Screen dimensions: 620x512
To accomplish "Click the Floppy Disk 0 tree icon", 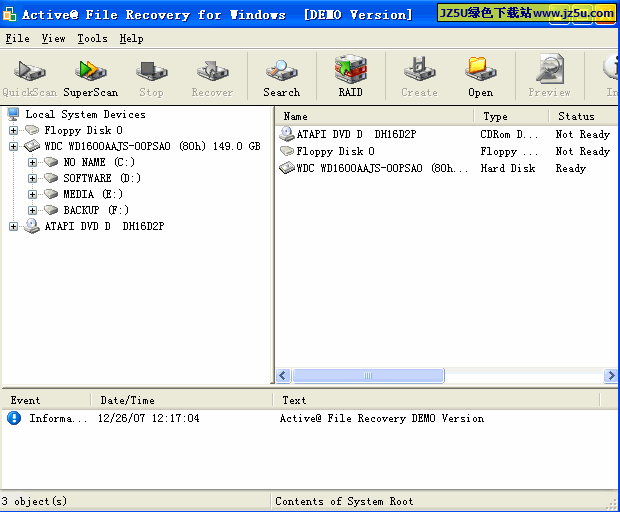I will coord(32,130).
